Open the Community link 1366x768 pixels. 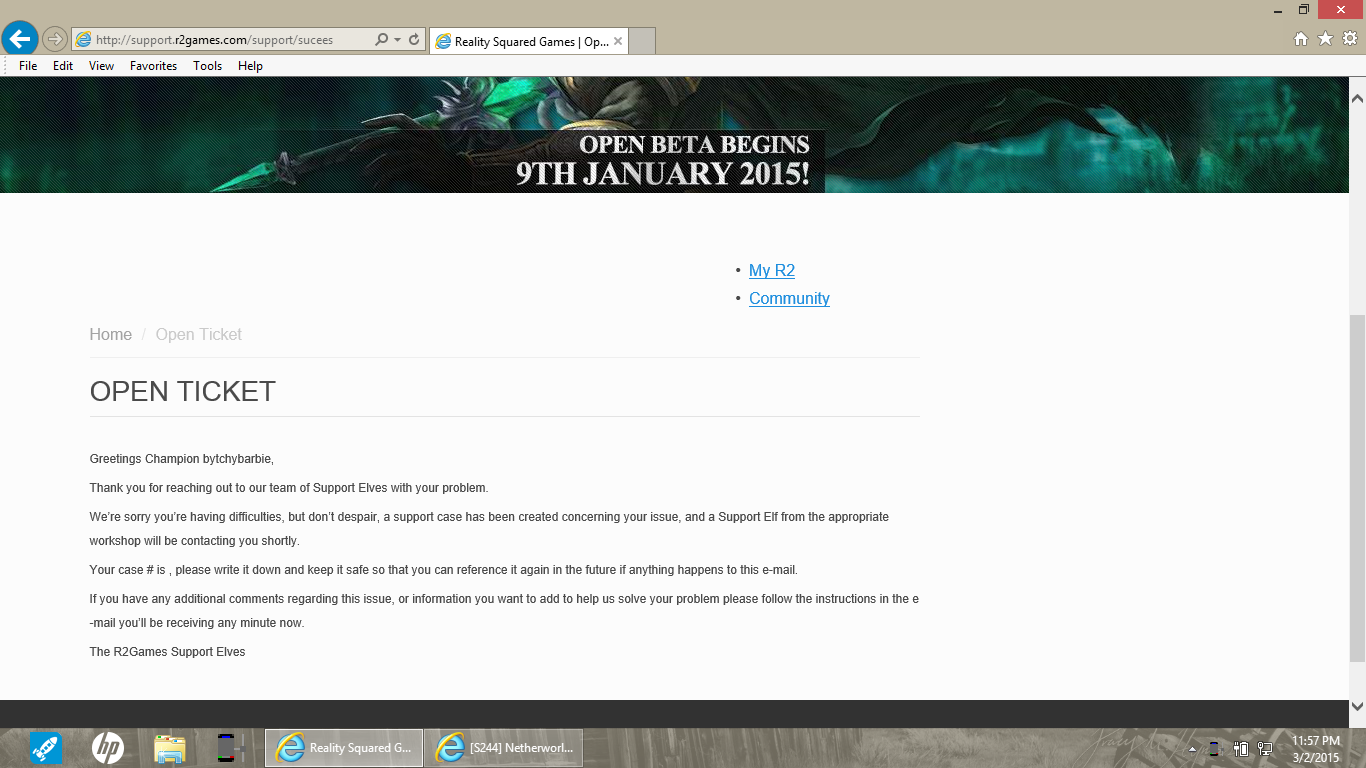pyautogui.click(x=789, y=298)
